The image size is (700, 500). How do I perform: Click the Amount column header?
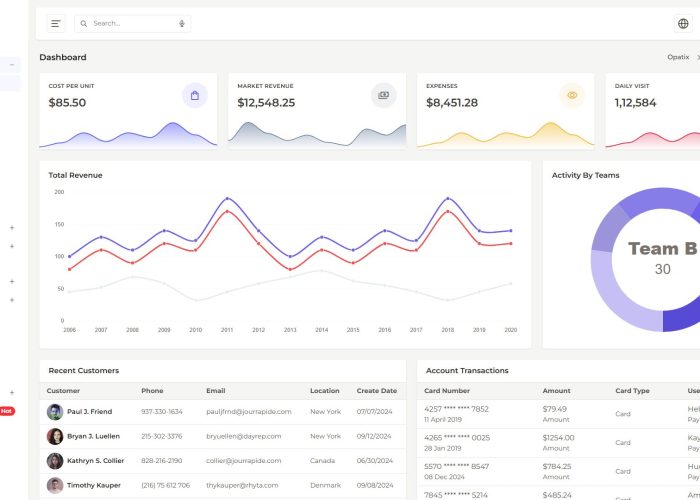tap(557, 391)
